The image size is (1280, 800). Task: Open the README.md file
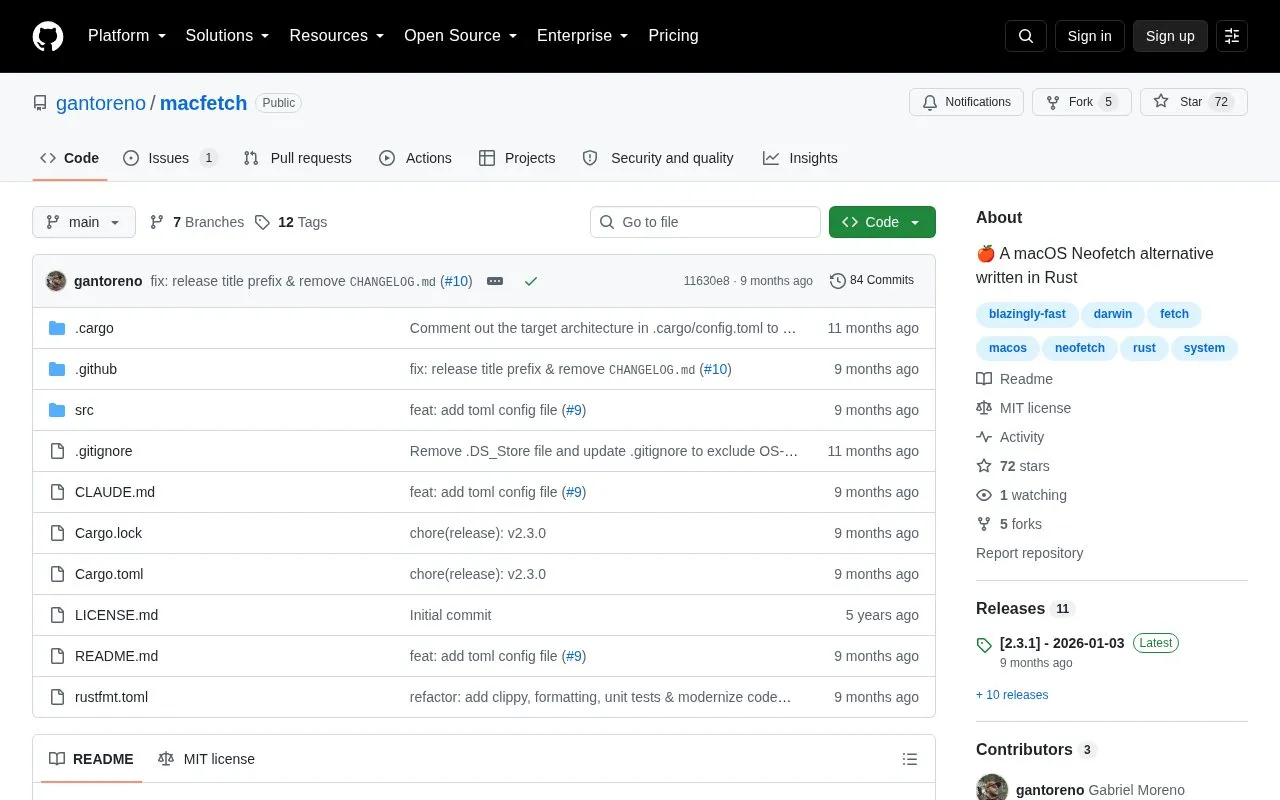click(116, 656)
